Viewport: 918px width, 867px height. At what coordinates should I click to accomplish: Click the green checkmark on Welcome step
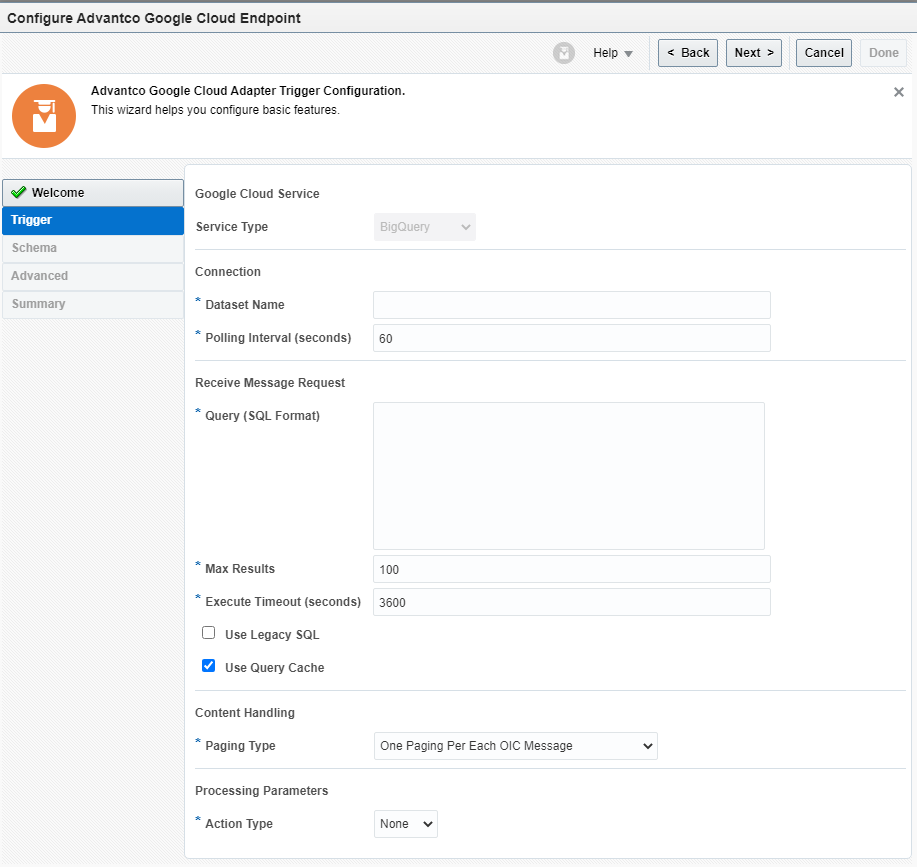coord(19,192)
